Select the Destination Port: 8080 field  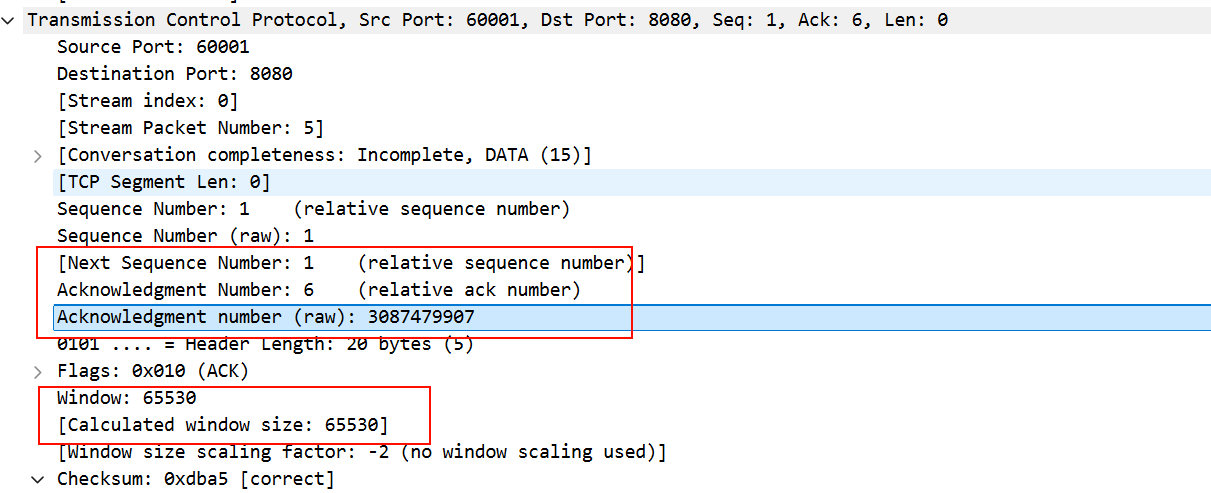(x=174, y=74)
